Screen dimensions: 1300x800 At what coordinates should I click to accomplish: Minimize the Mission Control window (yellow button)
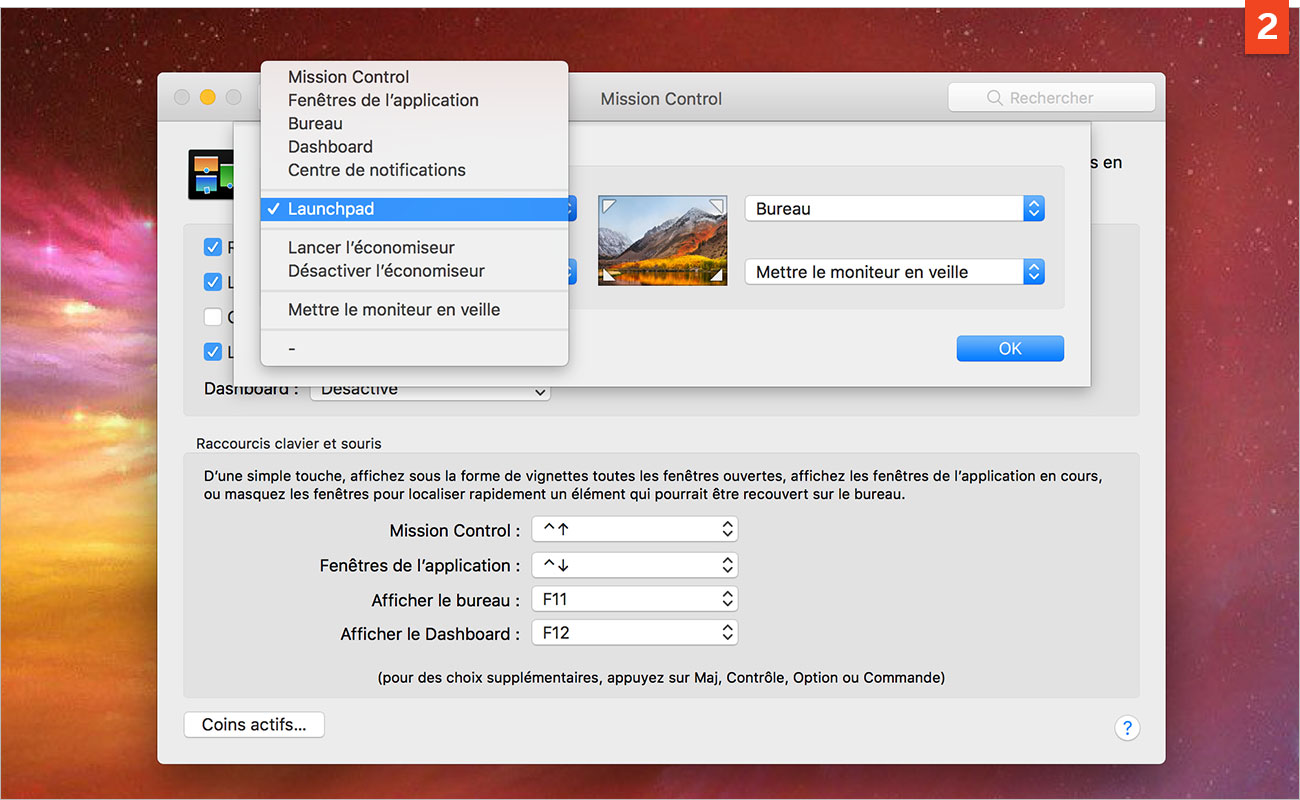pyautogui.click(x=208, y=97)
